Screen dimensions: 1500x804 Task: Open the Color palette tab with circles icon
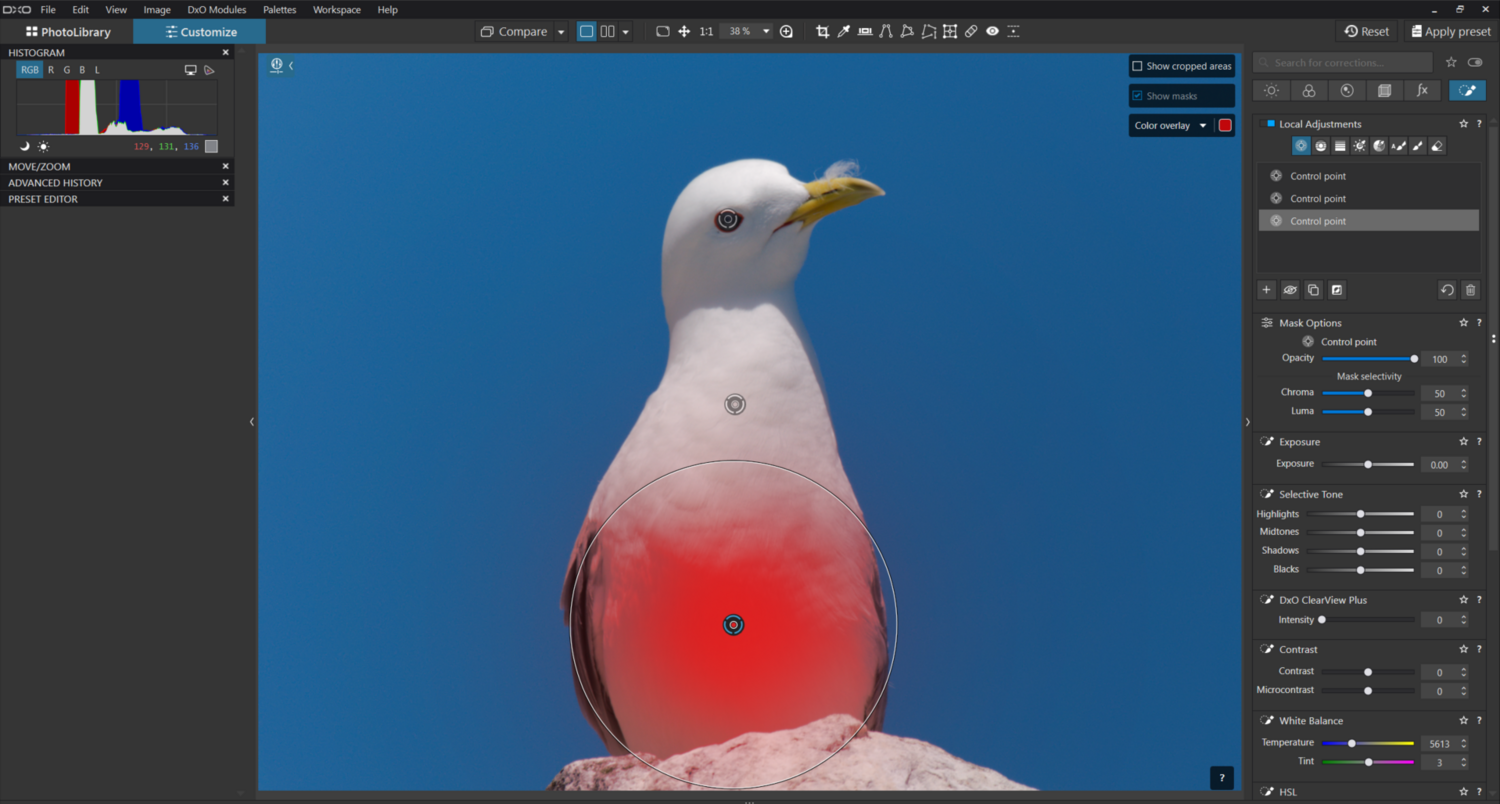(1308, 90)
